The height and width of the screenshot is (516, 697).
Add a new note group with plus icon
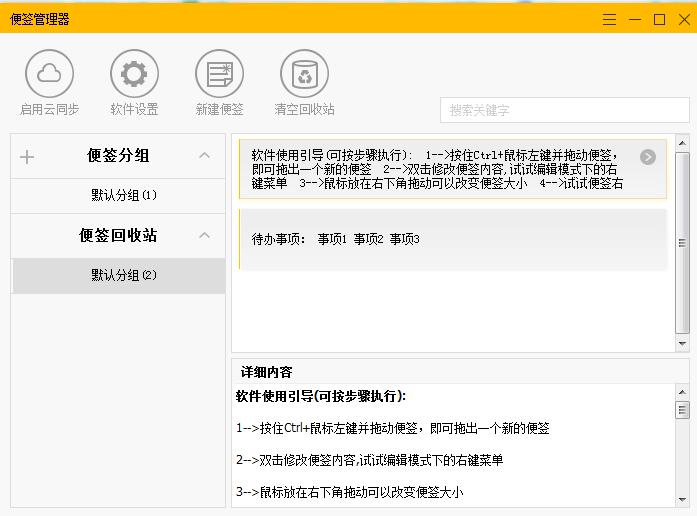point(27,157)
